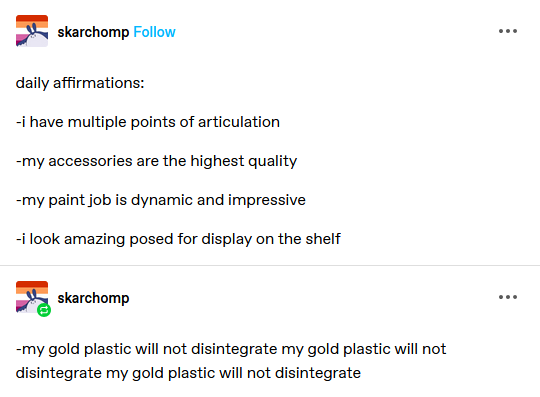Open the three-dot menu on the reblogged post
Viewport: 540px width, 397px height.
[508, 297]
